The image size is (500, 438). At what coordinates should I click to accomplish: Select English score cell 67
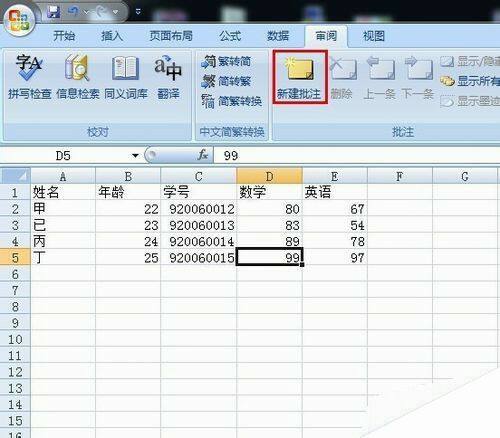click(335, 209)
